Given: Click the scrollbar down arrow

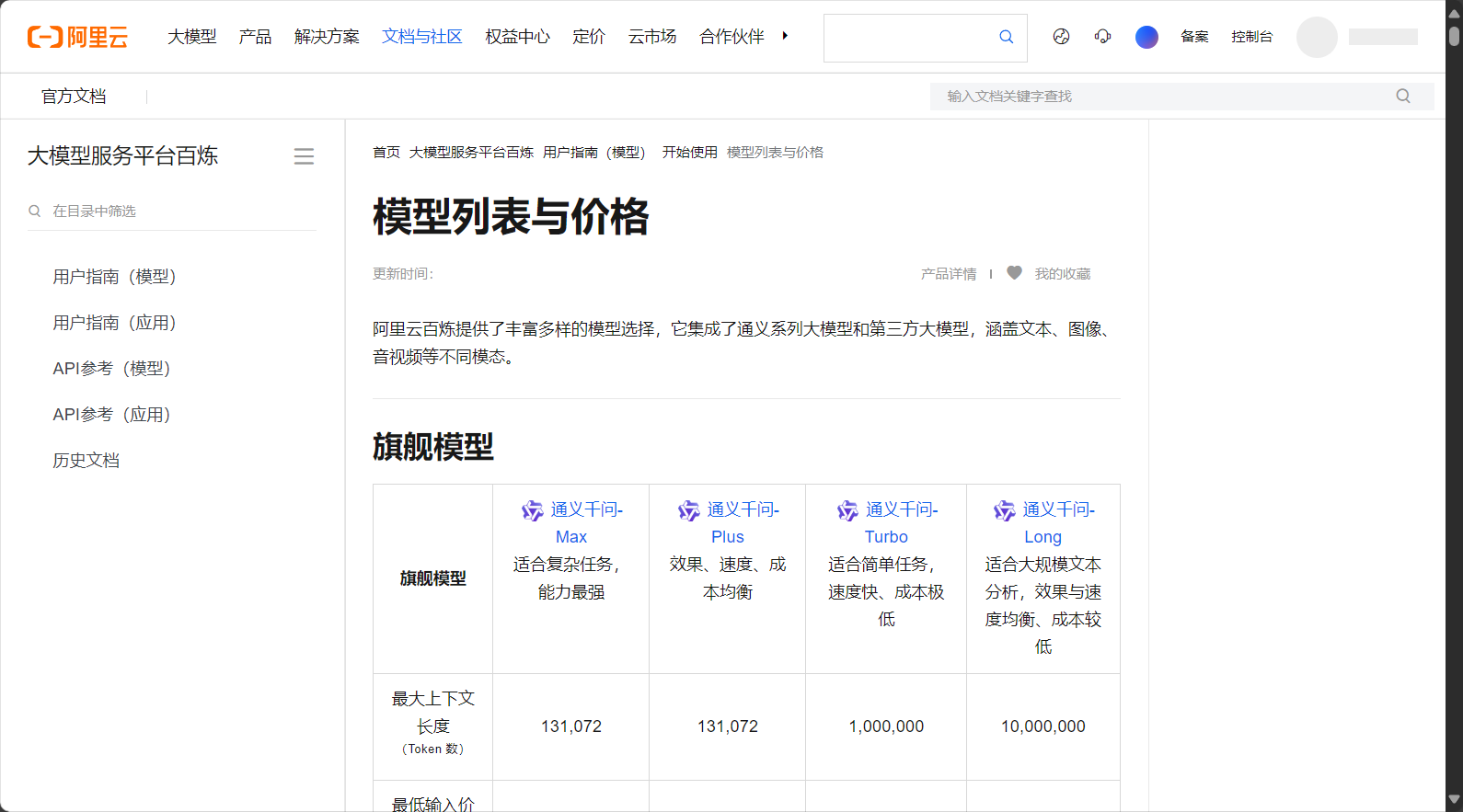Looking at the screenshot, I should (x=1454, y=800).
